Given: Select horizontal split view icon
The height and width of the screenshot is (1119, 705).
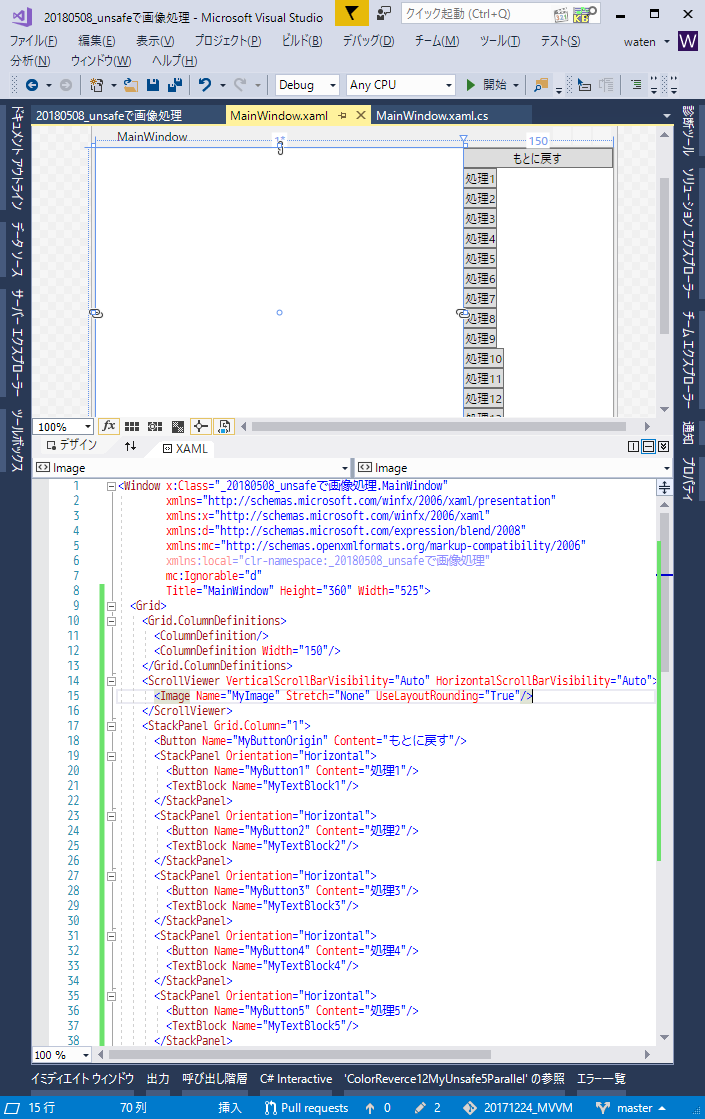Looking at the screenshot, I should click(x=649, y=447).
